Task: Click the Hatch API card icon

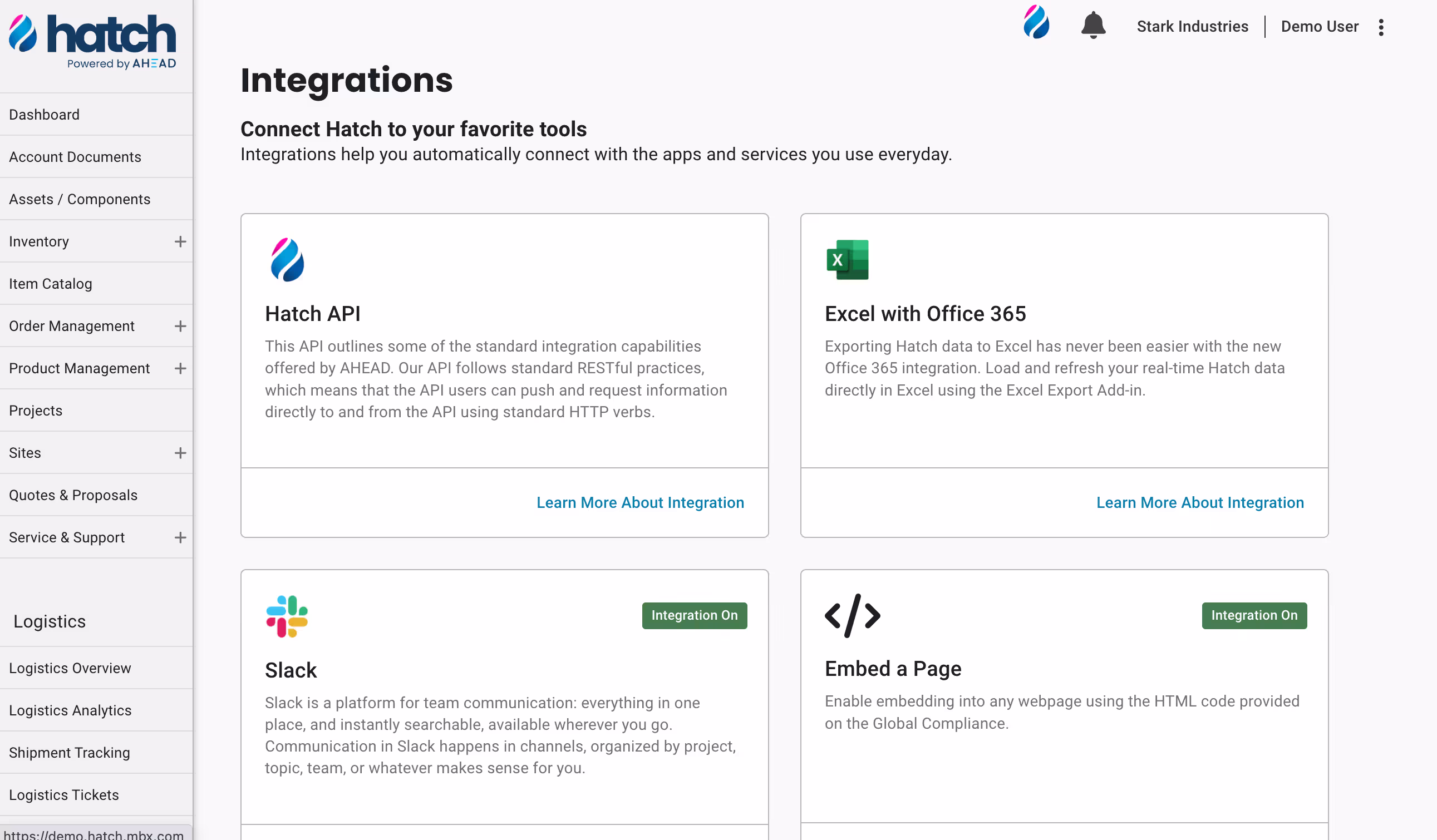Action: [287, 260]
